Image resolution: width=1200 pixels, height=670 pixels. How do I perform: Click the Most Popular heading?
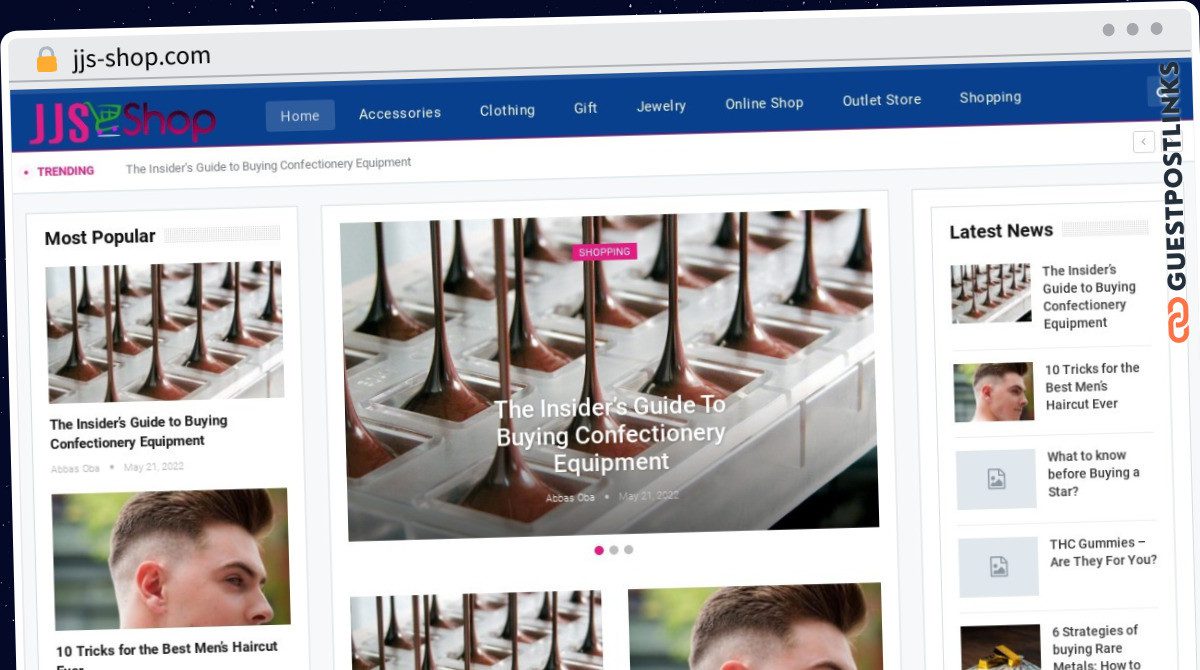(x=100, y=237)
